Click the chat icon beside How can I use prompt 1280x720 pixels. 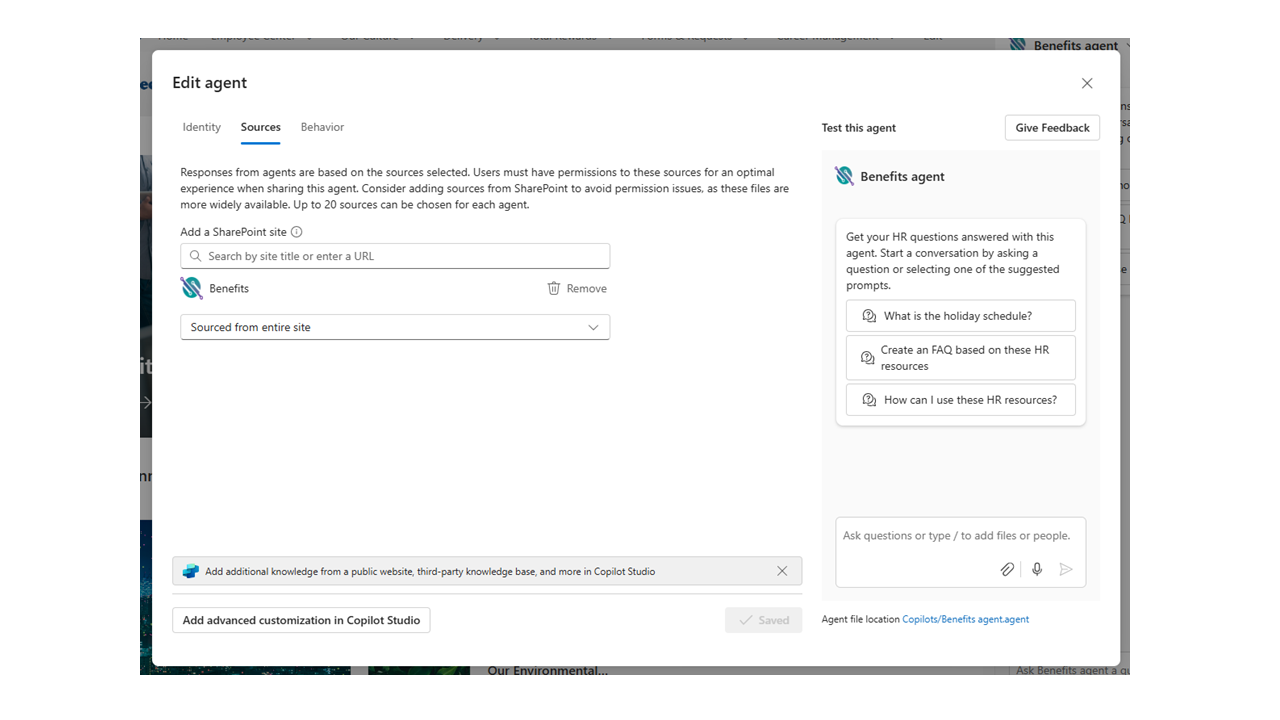[869, 400]
